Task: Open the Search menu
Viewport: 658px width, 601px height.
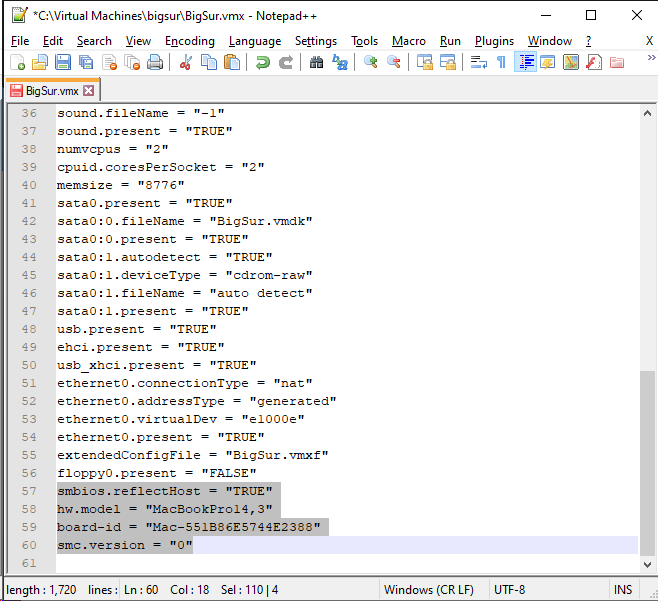Action: tap(94, 41)
